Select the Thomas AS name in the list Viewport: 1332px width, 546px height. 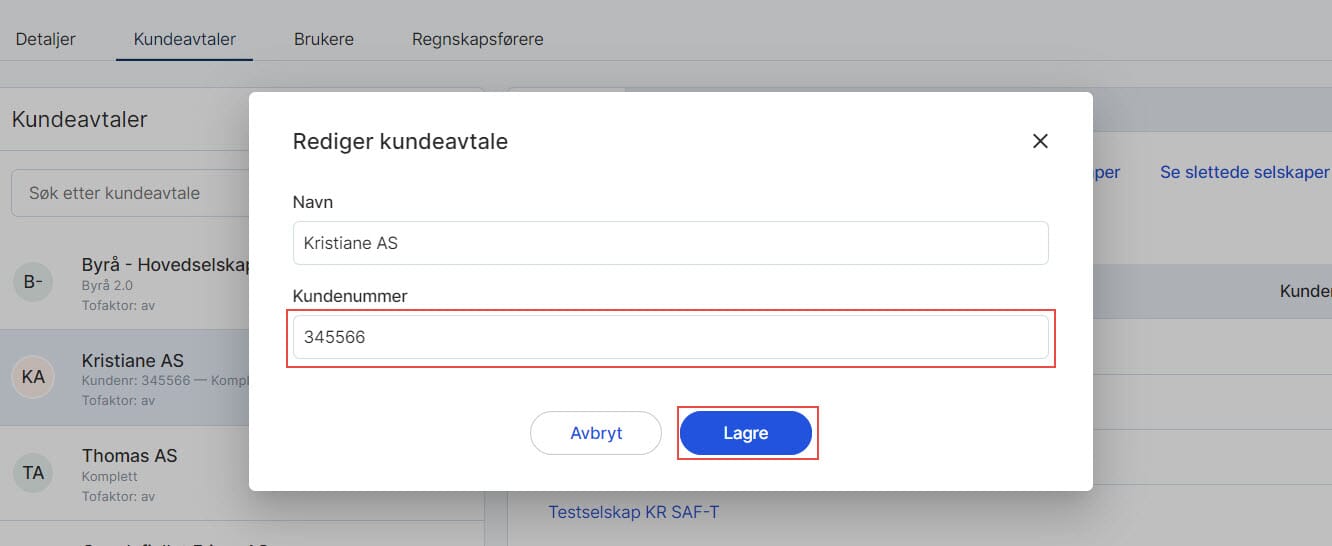click(129, 455)
